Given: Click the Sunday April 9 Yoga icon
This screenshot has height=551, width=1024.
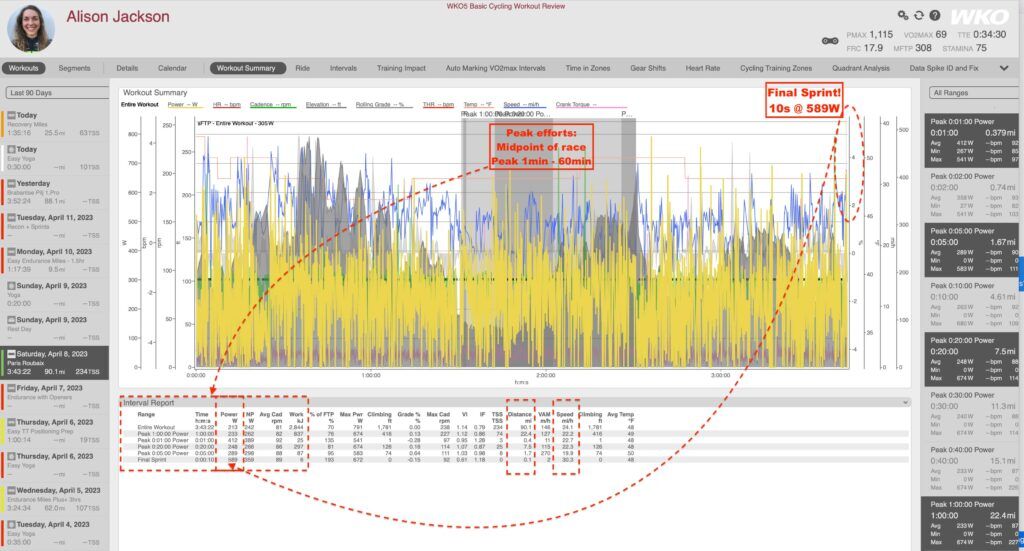Looking at the screenshot, I should coord(12,285).
